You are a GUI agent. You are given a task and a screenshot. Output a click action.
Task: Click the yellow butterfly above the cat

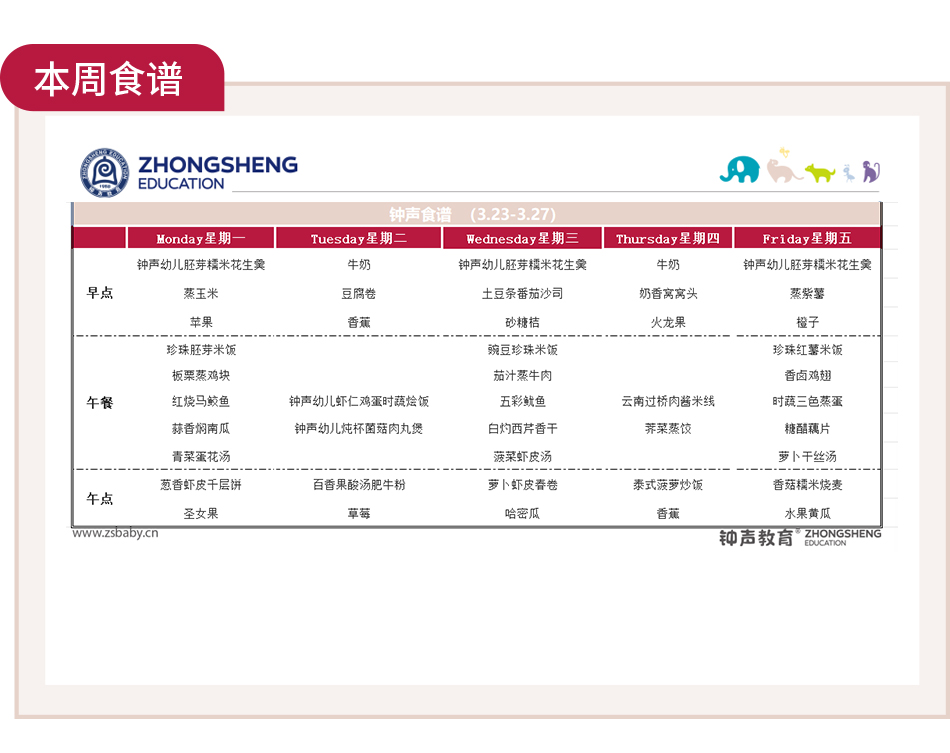(x=784, y=153)
